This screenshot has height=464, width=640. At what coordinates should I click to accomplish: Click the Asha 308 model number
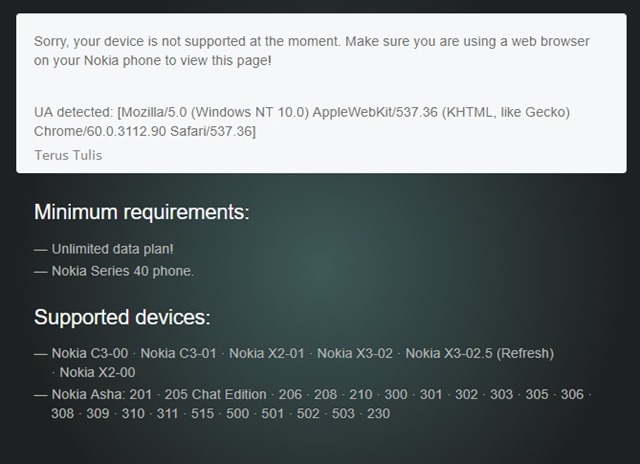point(62,413)
